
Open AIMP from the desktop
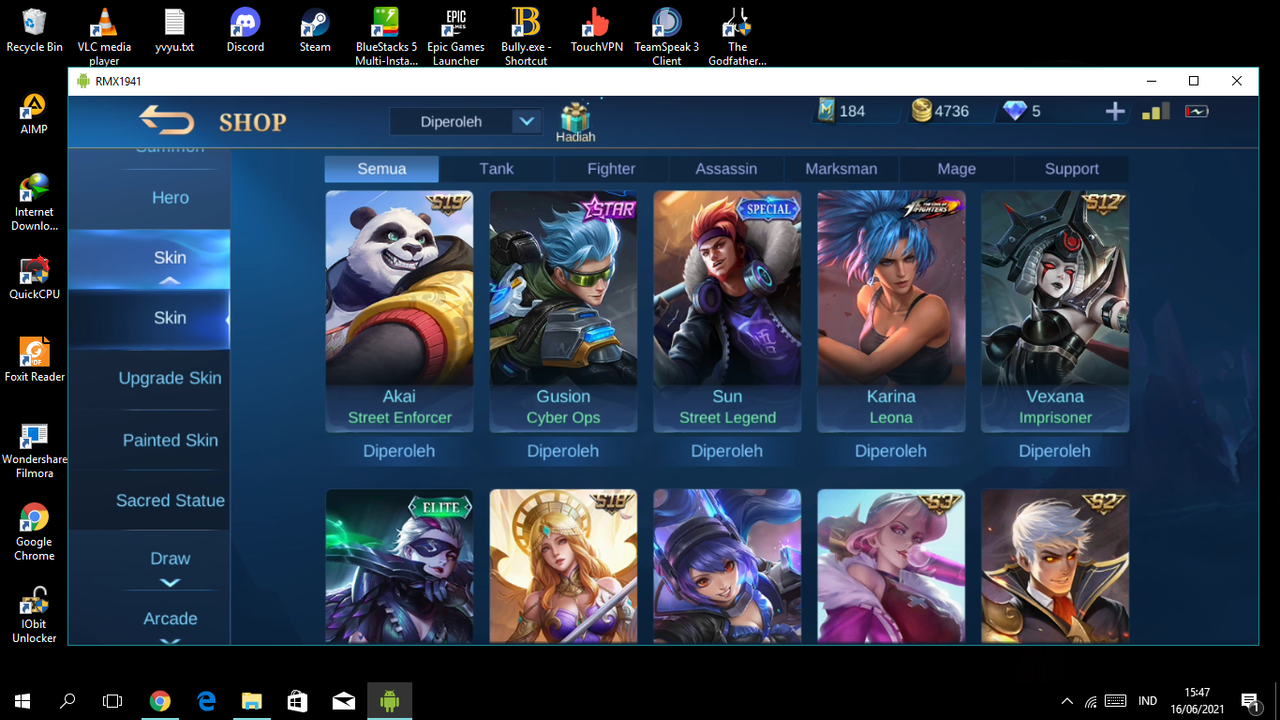point(34,114)
